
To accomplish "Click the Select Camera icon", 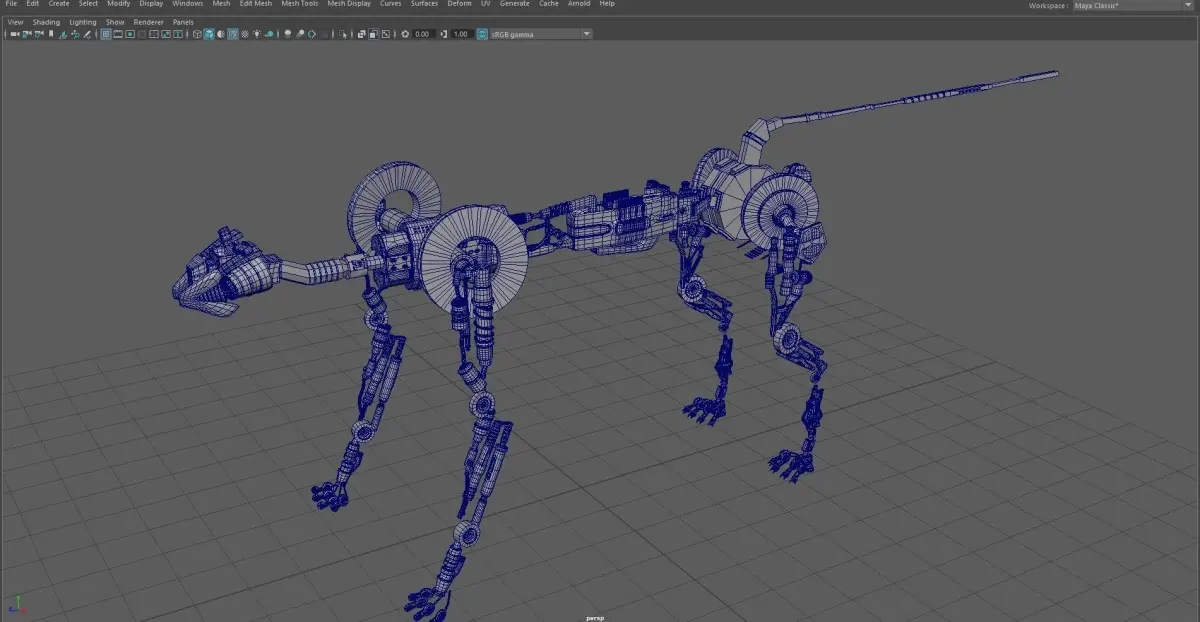I will pos(15,34).
